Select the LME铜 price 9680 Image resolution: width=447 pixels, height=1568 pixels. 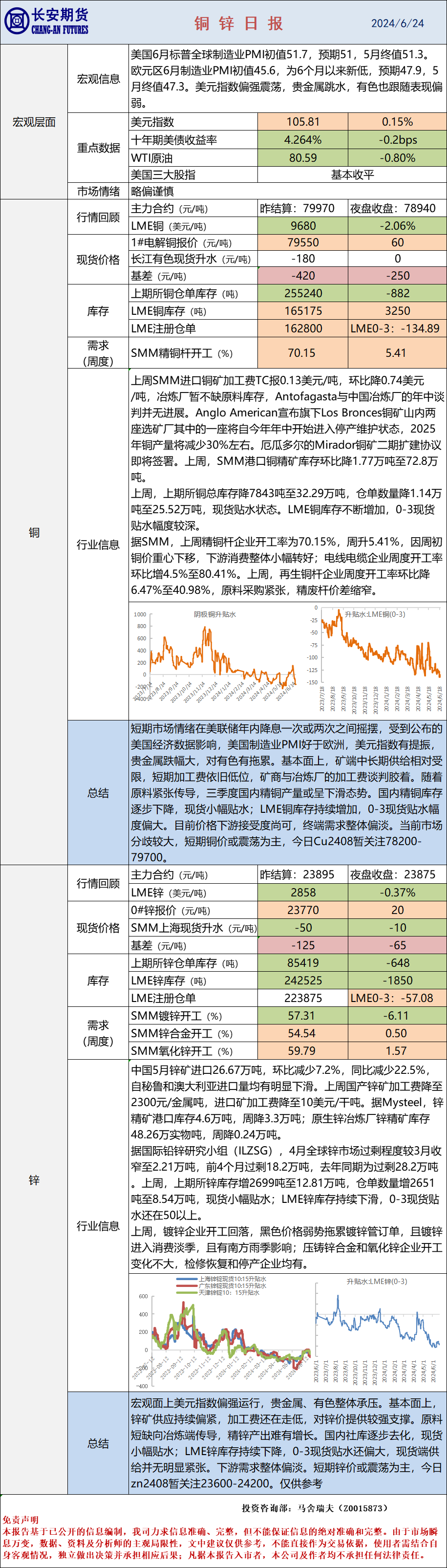tap(303, 226)
